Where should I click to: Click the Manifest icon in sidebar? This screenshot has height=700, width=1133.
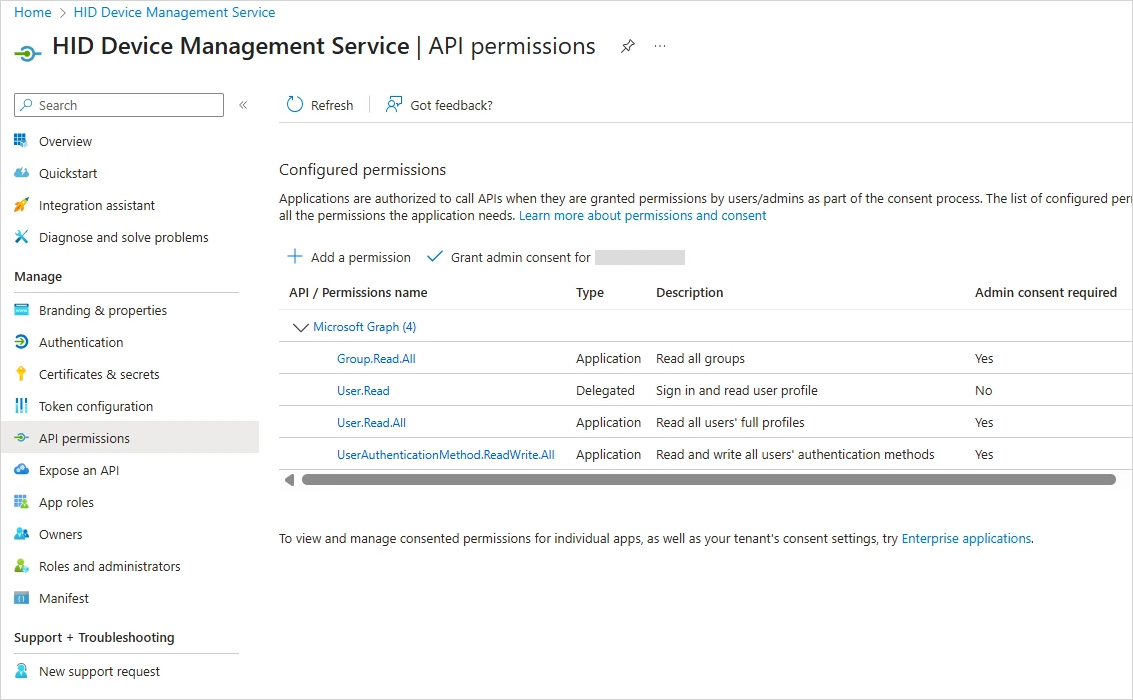coord(21,598)
